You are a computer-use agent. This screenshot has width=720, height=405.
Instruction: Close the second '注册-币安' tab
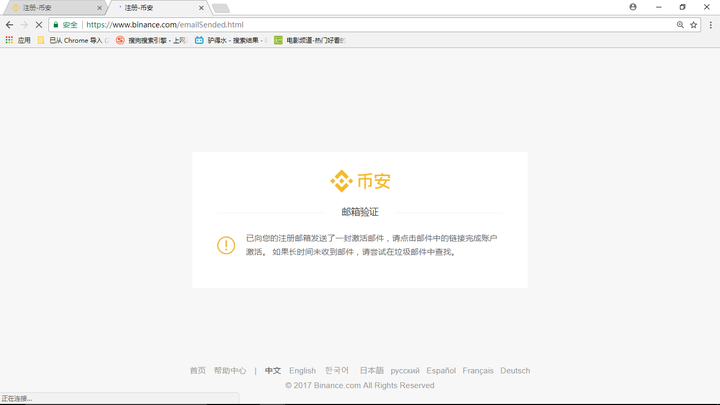(x=201, y=8)
